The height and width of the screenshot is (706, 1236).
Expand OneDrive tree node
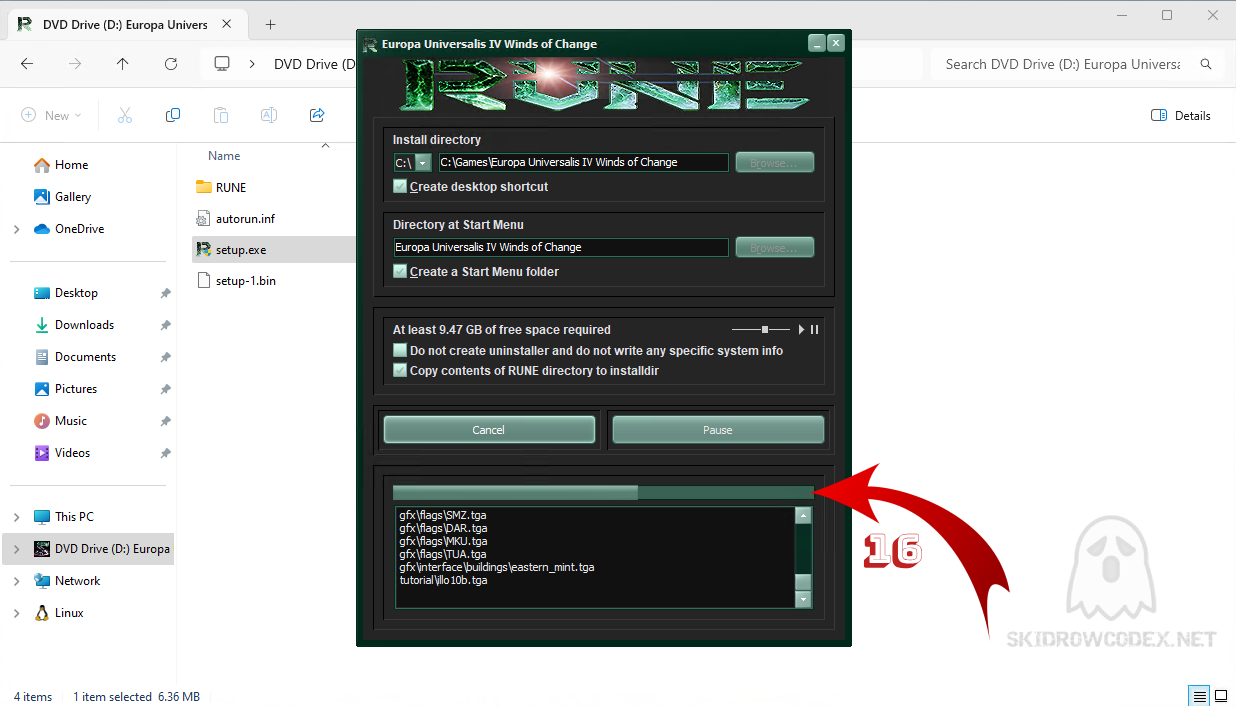(16, 229)
